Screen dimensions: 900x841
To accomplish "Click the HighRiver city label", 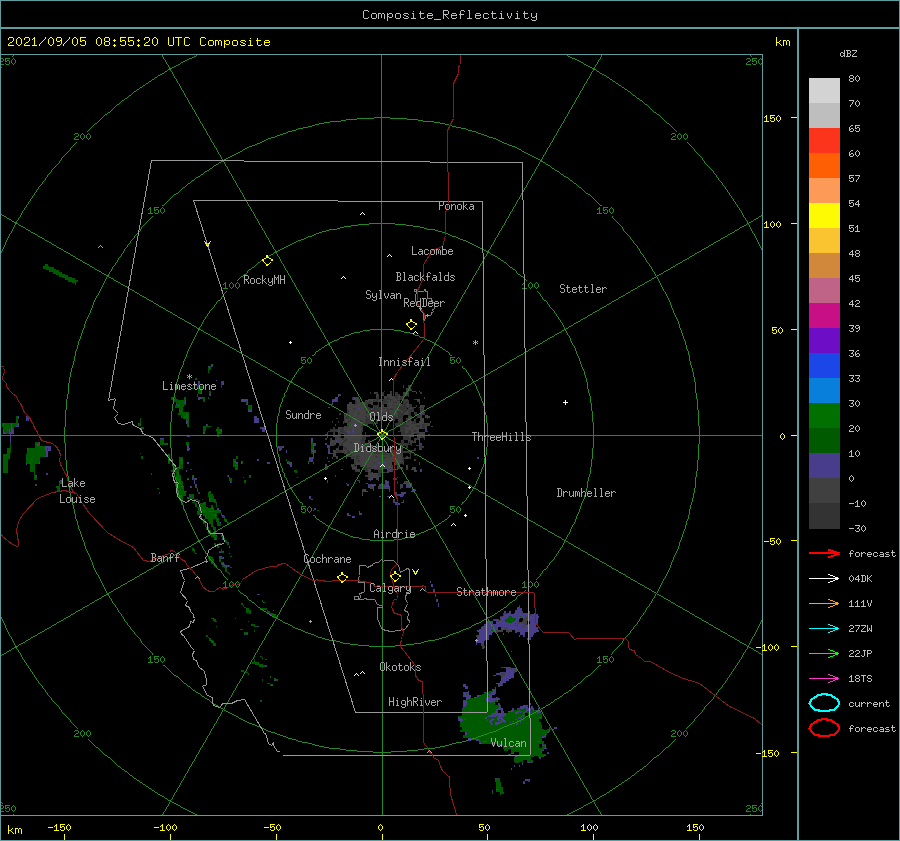I will click(x=414, y=702).
